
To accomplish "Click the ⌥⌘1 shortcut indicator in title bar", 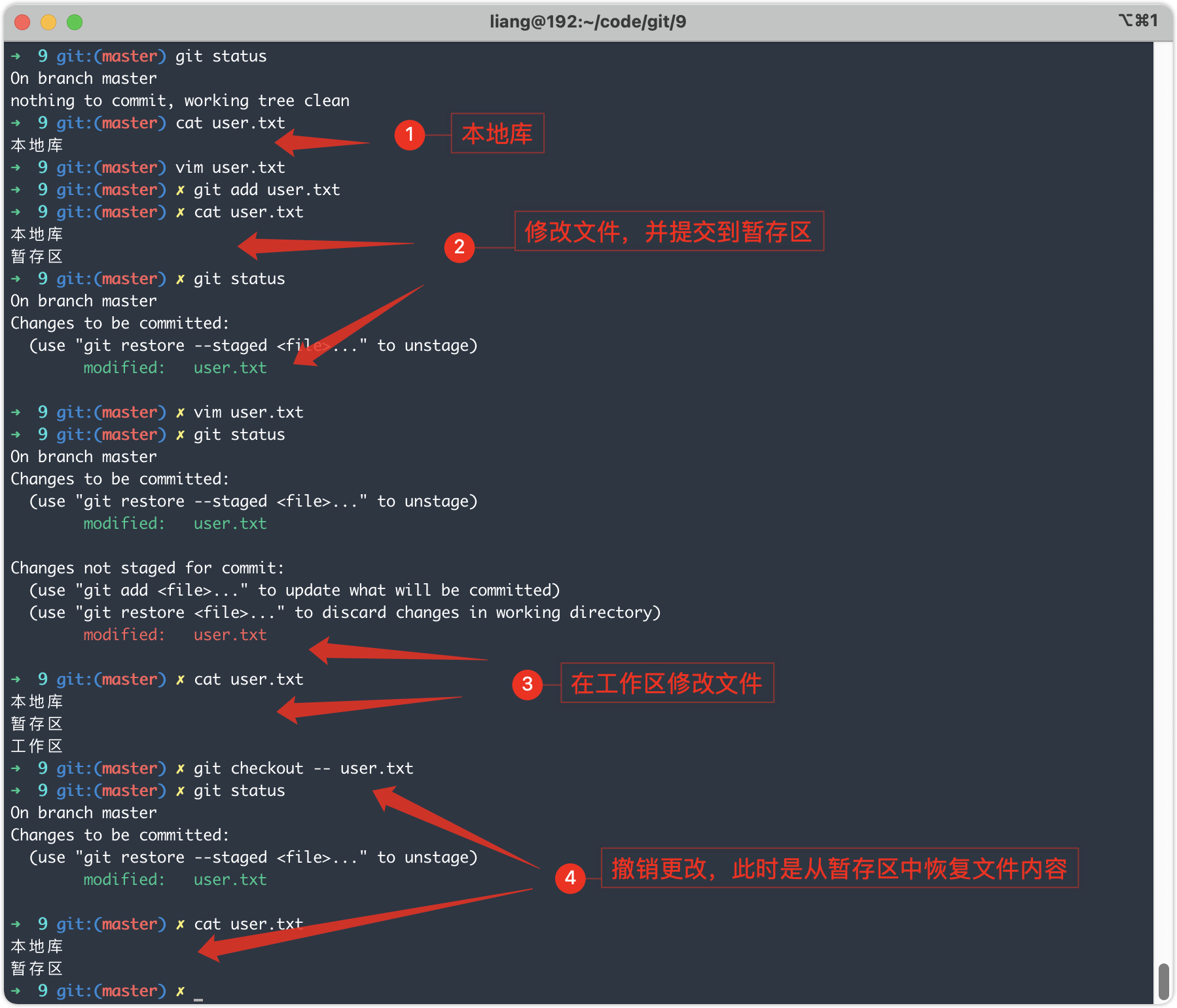I will 1138,21.
